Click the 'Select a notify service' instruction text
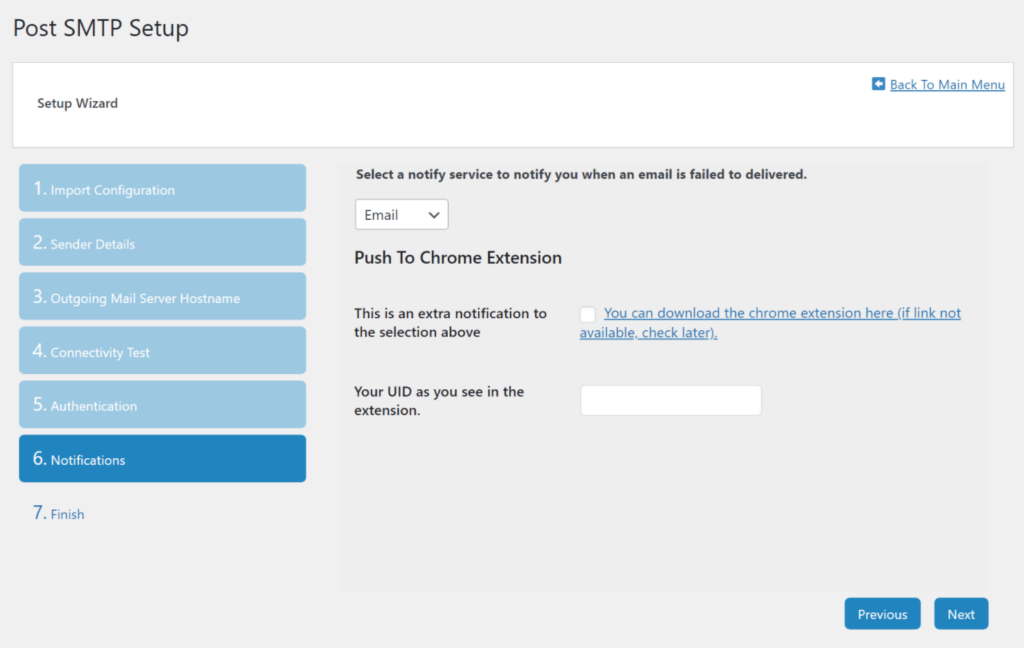This screenshot has width=1024, height=648. point(581,174)
